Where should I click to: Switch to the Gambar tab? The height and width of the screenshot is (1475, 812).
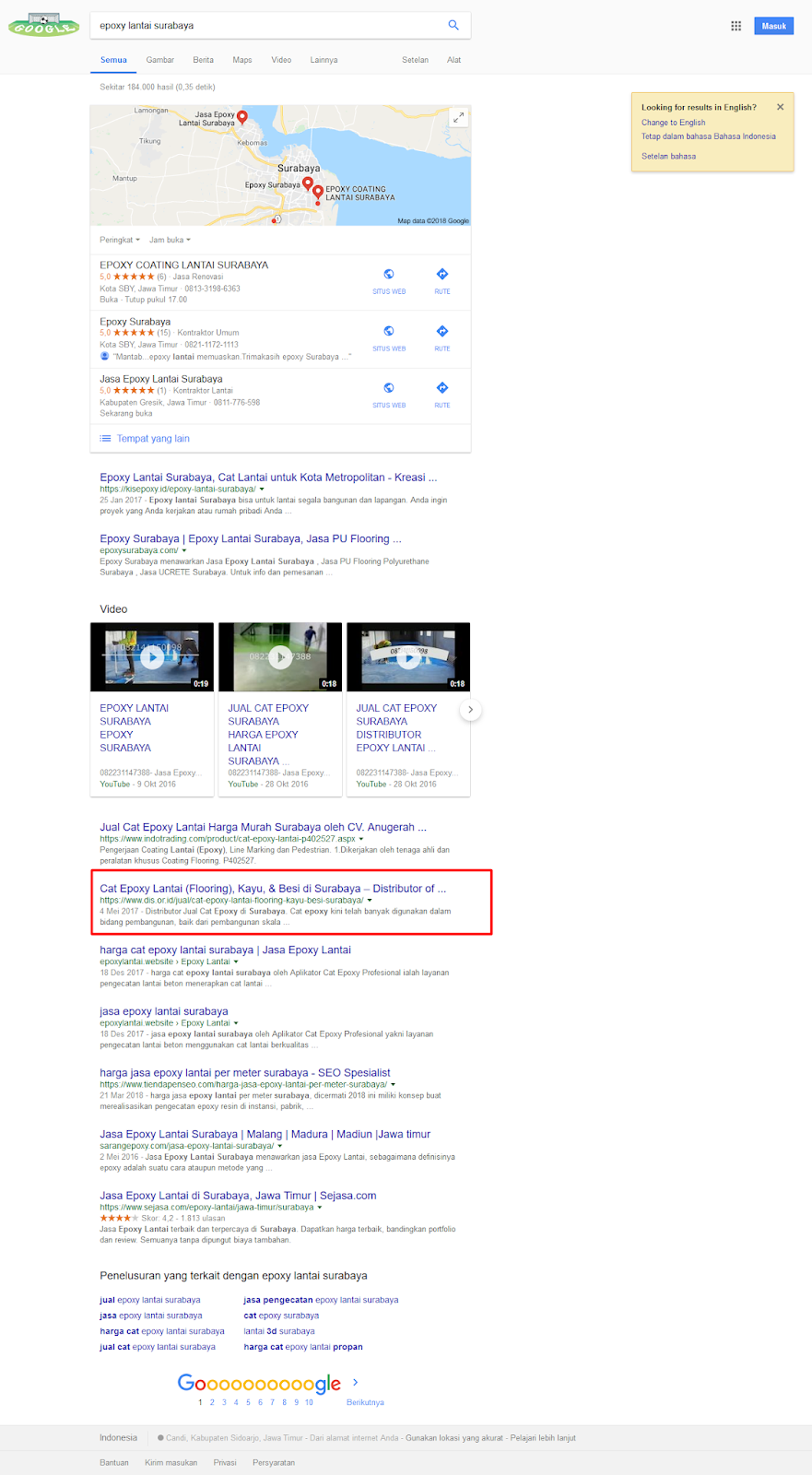(x=160, y=60)
